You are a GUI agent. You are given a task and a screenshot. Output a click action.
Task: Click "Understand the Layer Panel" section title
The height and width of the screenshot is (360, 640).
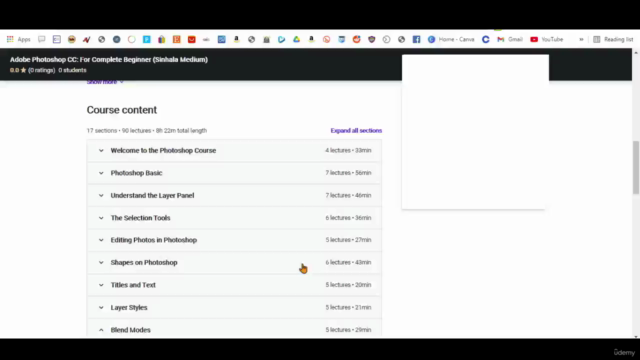point(152,196)
